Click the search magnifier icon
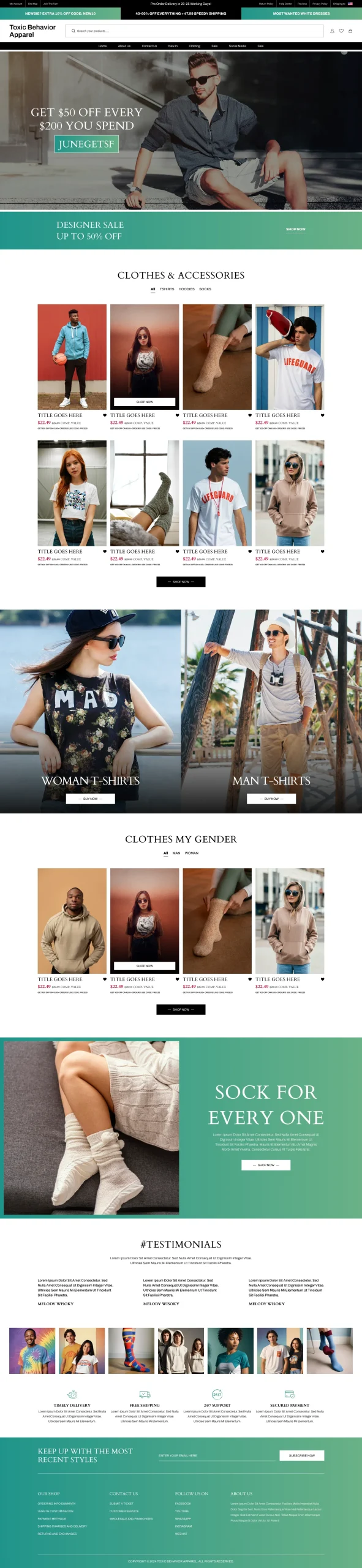 74,31
